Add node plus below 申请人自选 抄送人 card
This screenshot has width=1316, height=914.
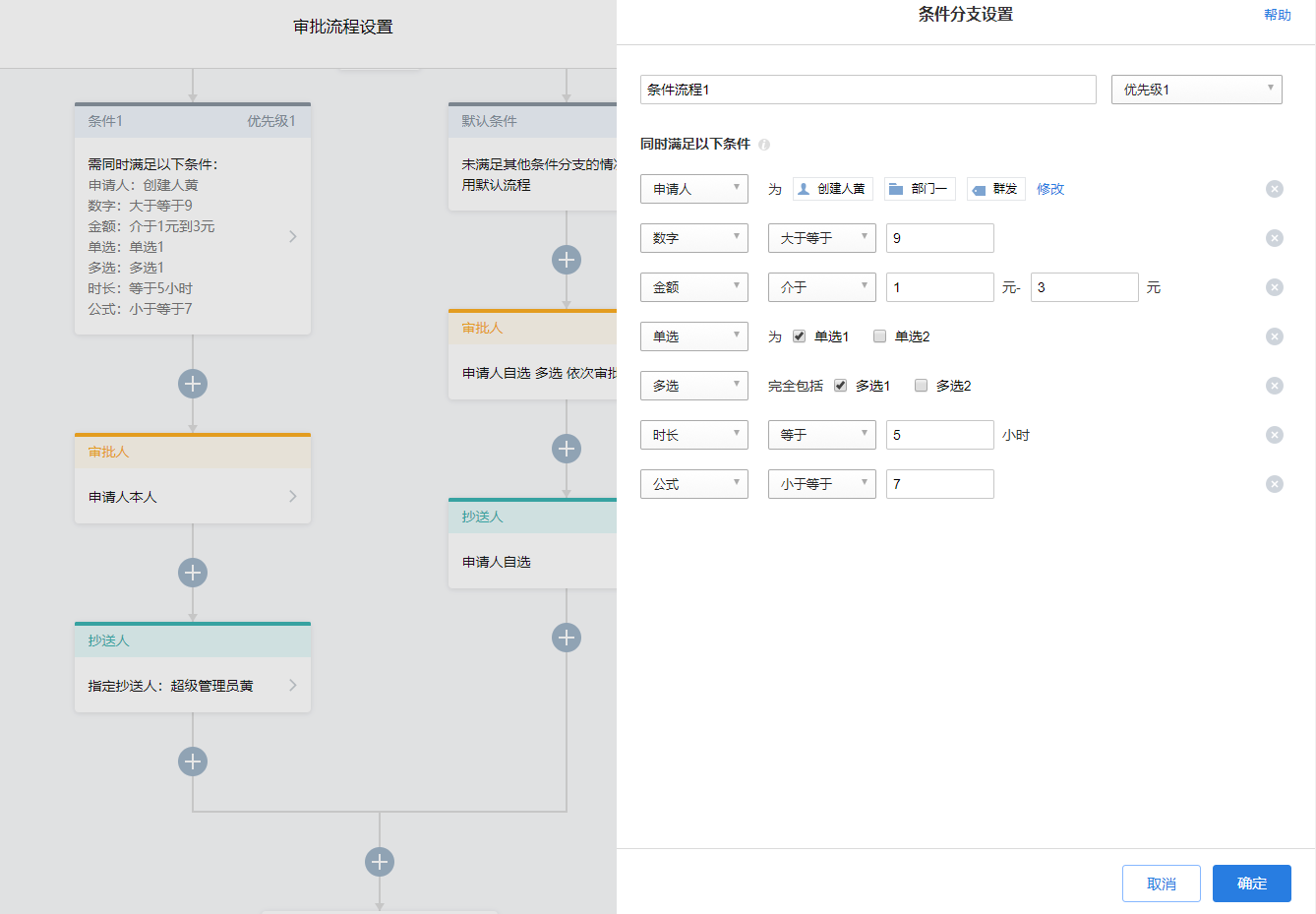click(x=567, y=638)
